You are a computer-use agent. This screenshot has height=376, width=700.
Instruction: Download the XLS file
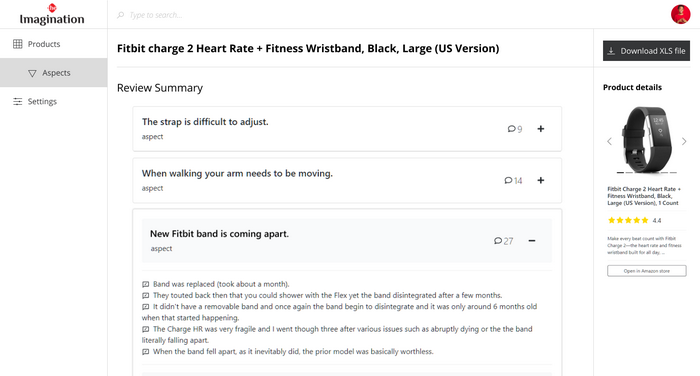646,51
